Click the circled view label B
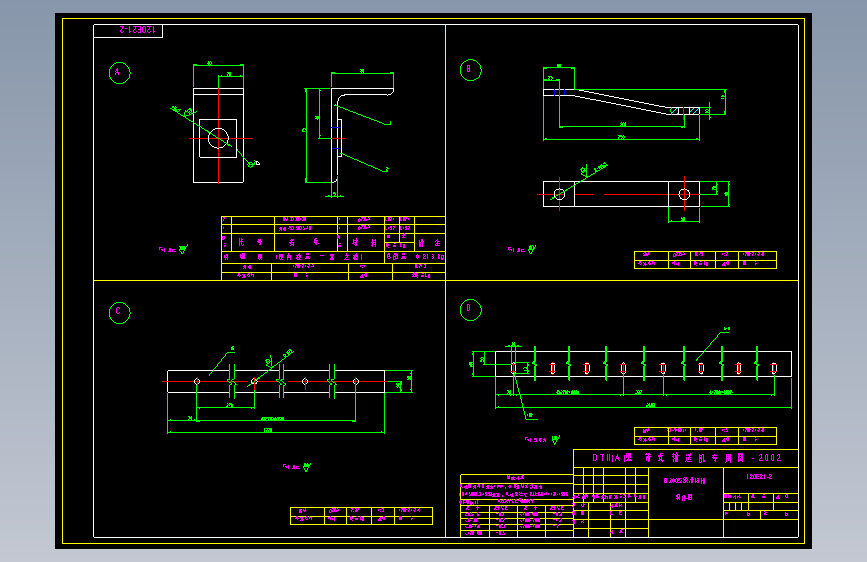 pyautogui.click(x=471, y=70)
